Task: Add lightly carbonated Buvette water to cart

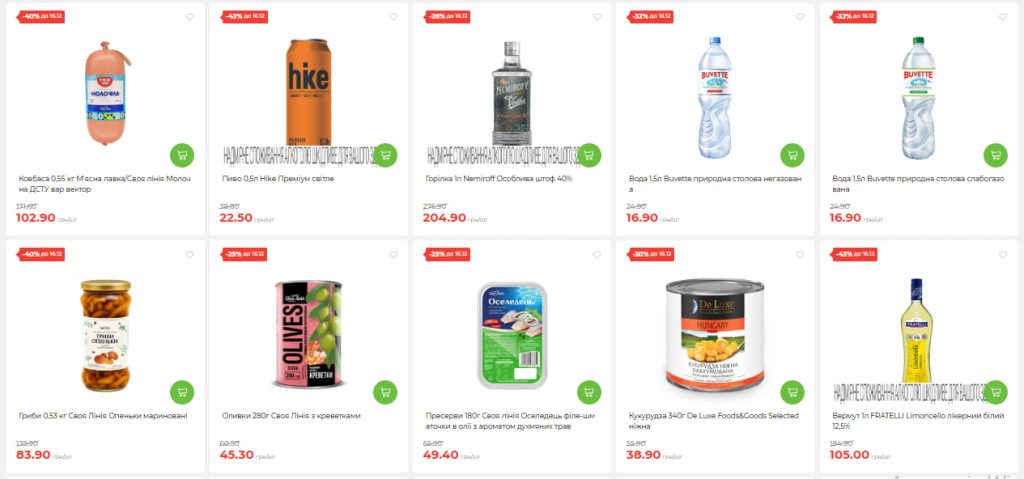Action: tap(995, 155)
